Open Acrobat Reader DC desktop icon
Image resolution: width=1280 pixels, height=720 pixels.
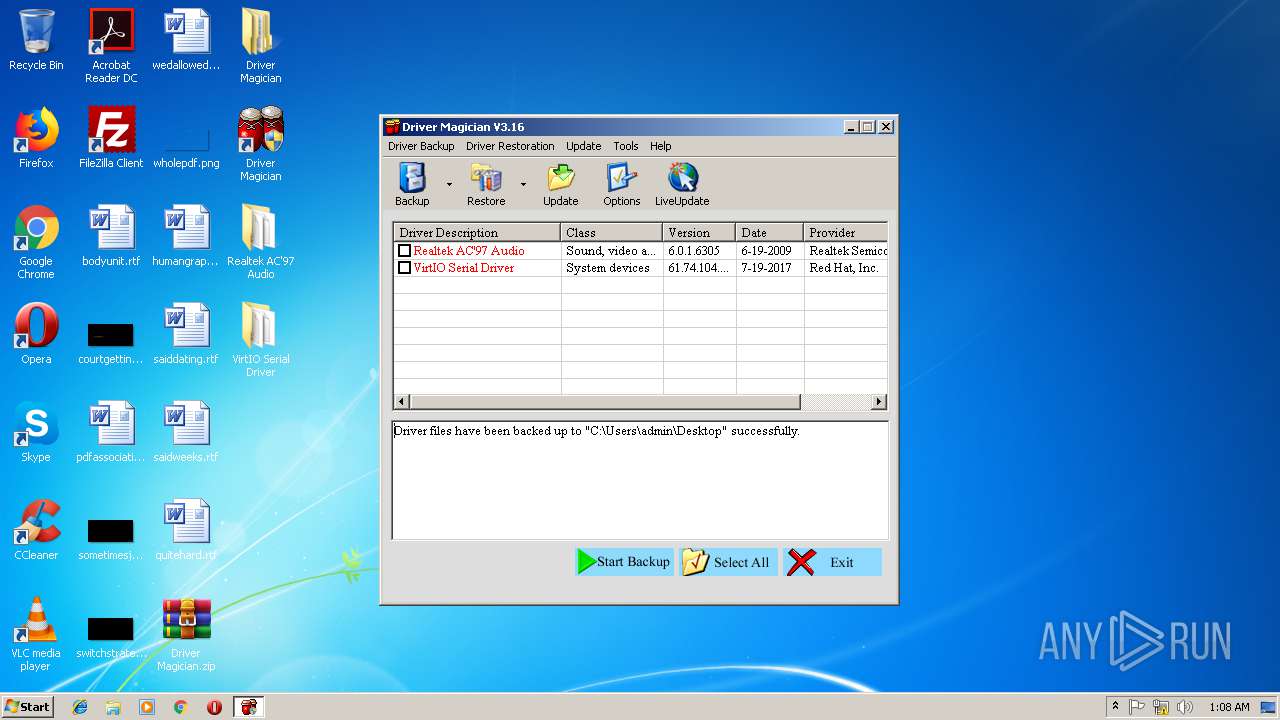tap(111, 45)
